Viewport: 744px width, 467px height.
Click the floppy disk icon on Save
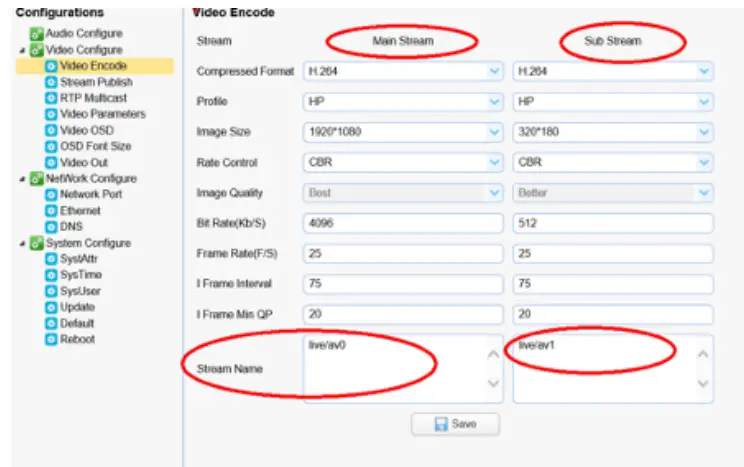(x=441, y=424)
